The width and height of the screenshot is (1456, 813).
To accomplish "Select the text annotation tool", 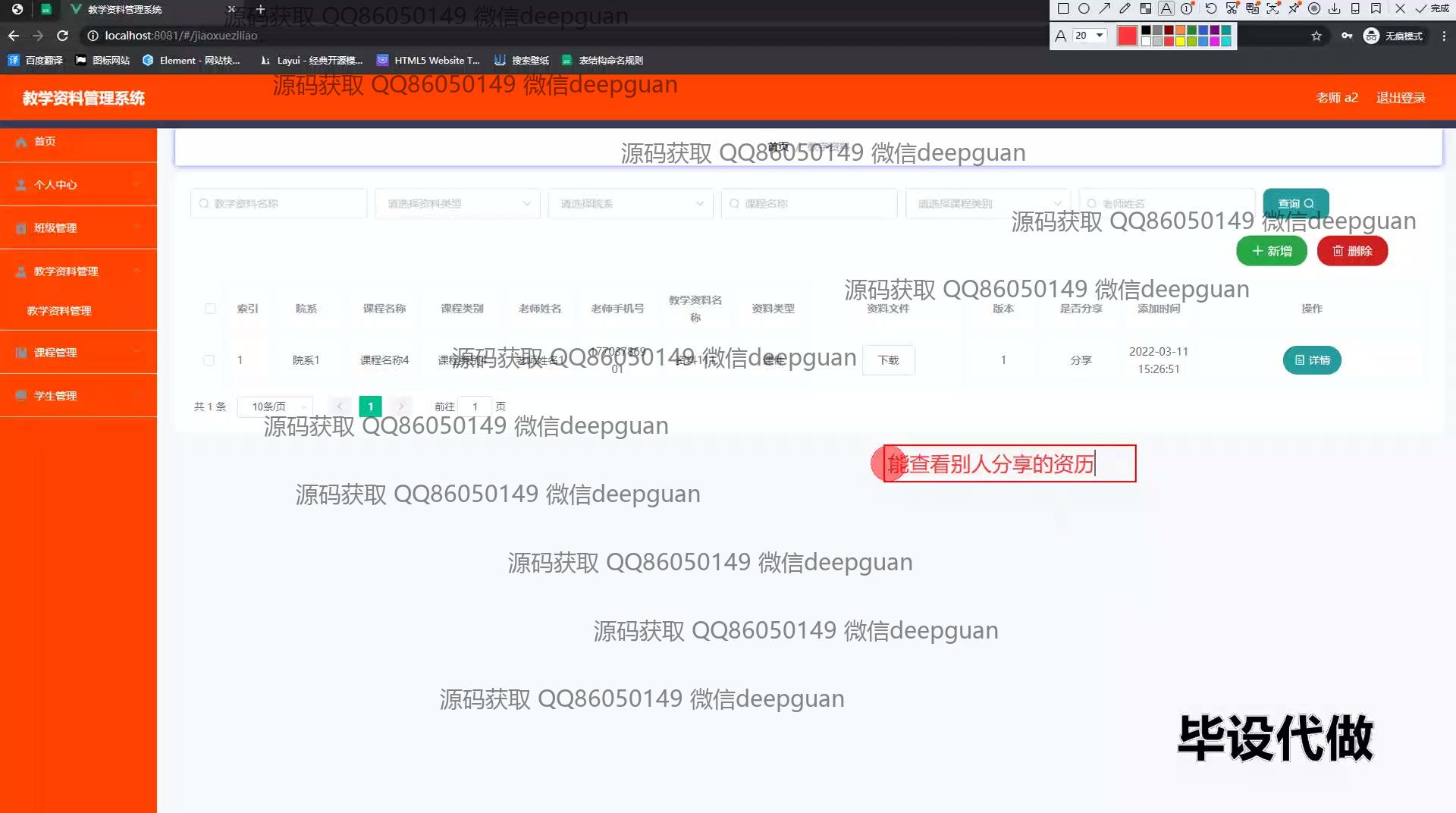I will (1166, 9).
